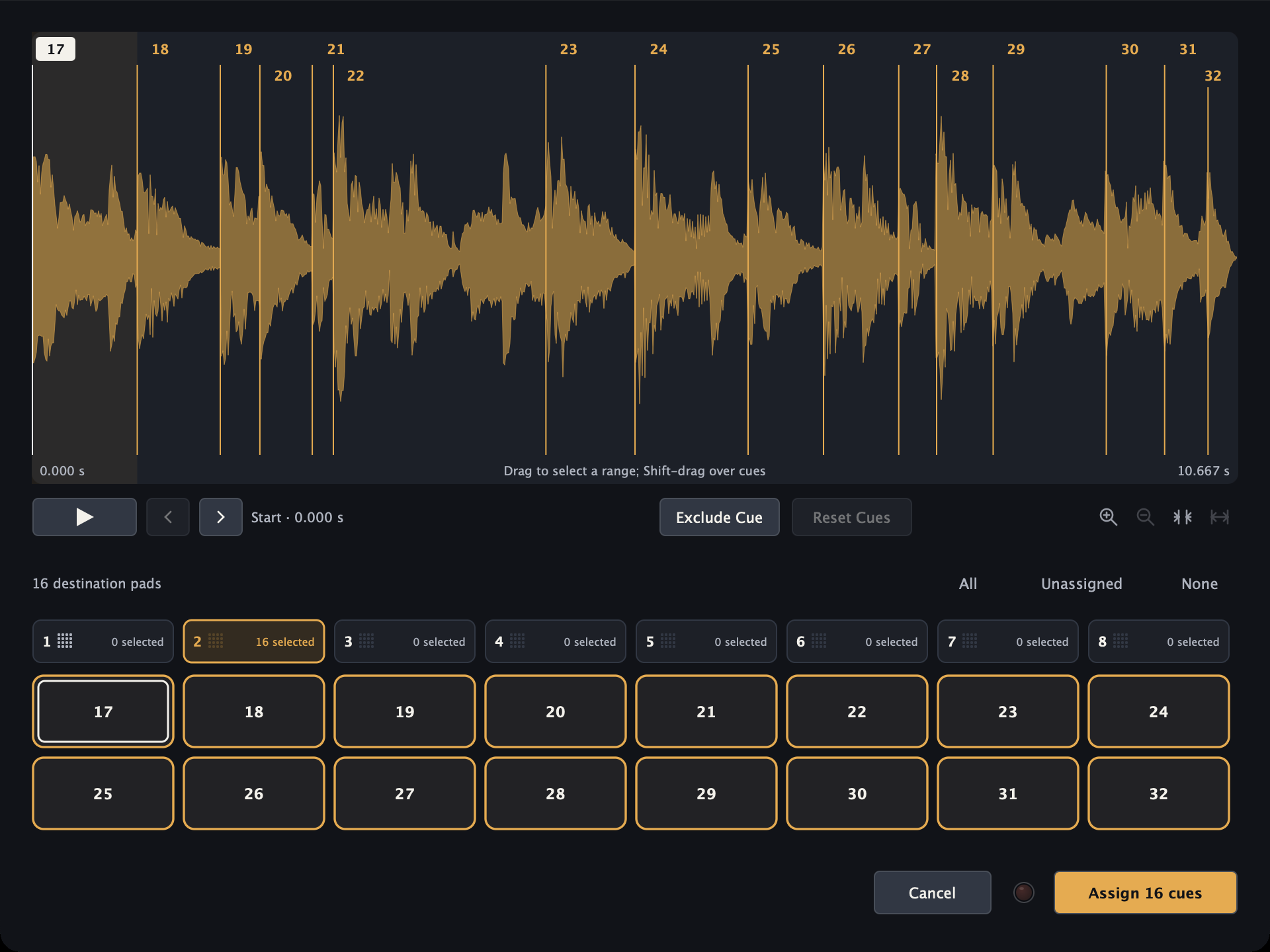Switch to pad bank 6
The image size is (1270, 952).
(x=857, y=641)
